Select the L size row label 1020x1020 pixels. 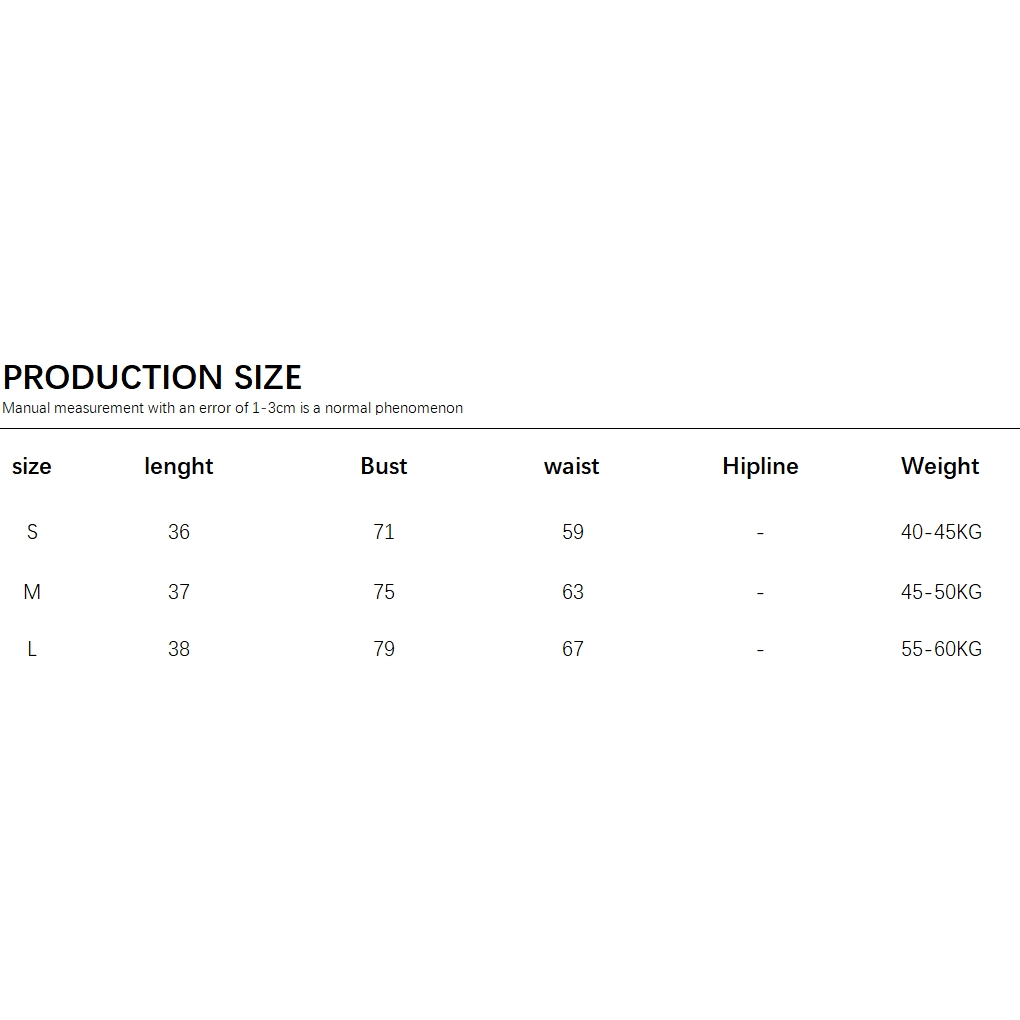(x=32, y=649)
